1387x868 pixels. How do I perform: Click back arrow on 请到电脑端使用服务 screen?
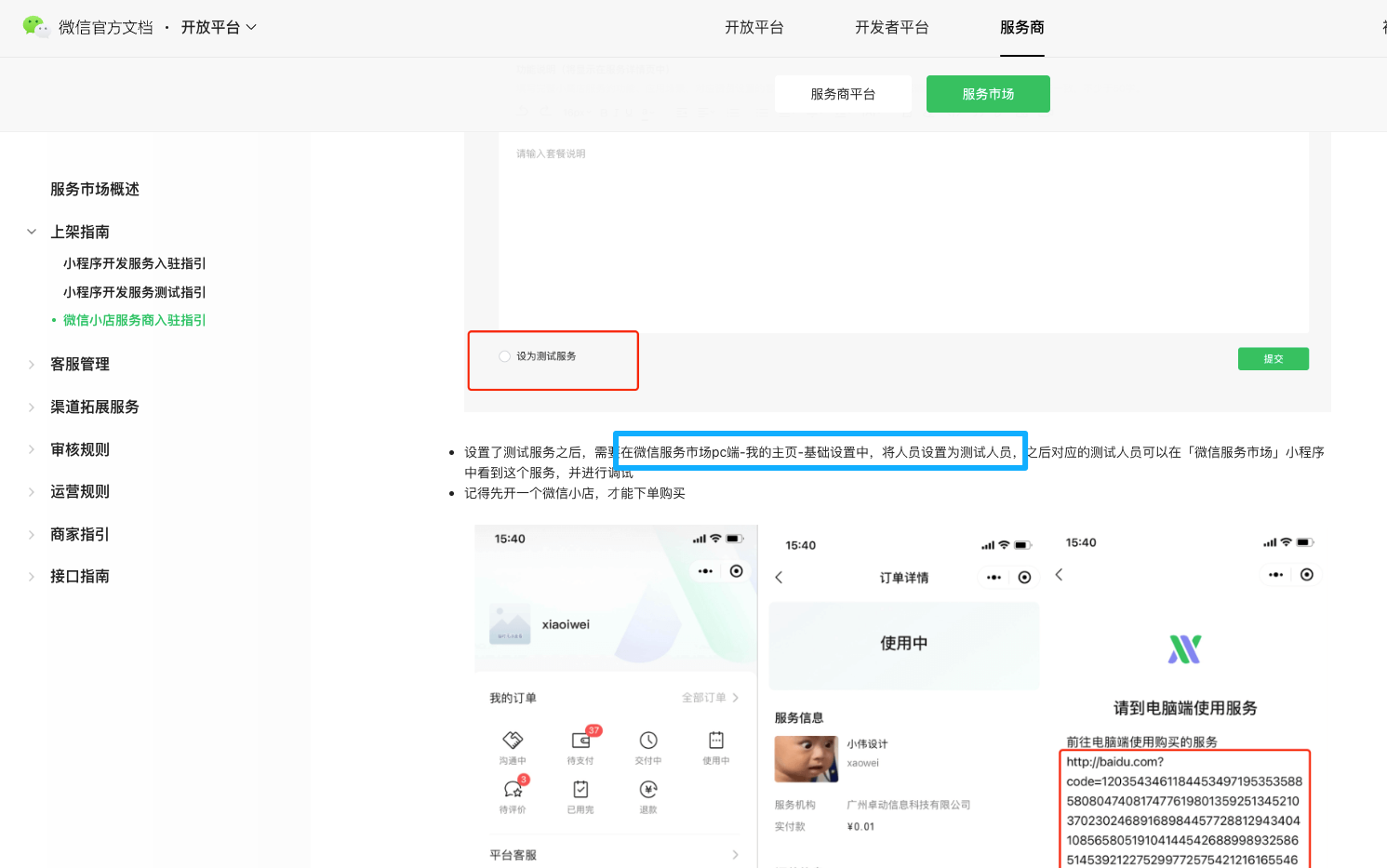click(x=1059, y=575)
